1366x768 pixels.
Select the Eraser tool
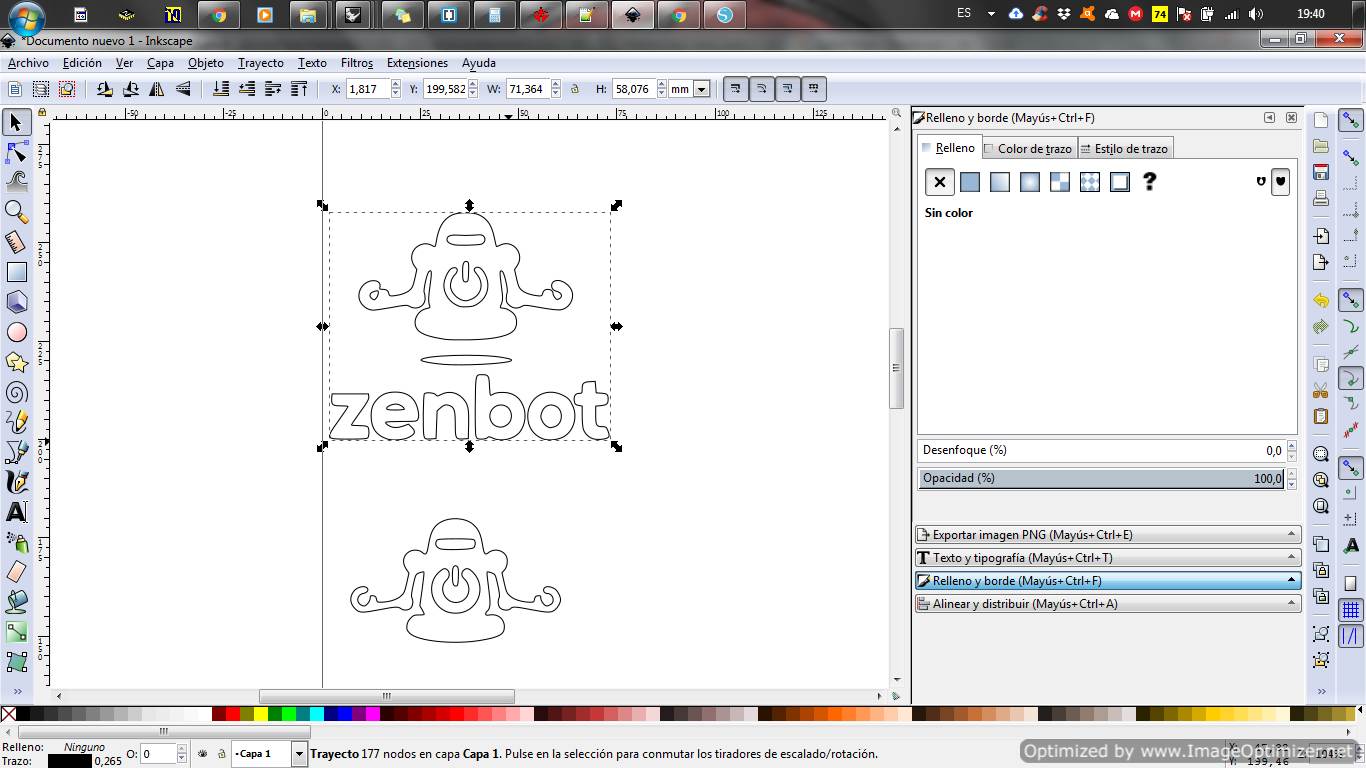[x=16, y=572]
